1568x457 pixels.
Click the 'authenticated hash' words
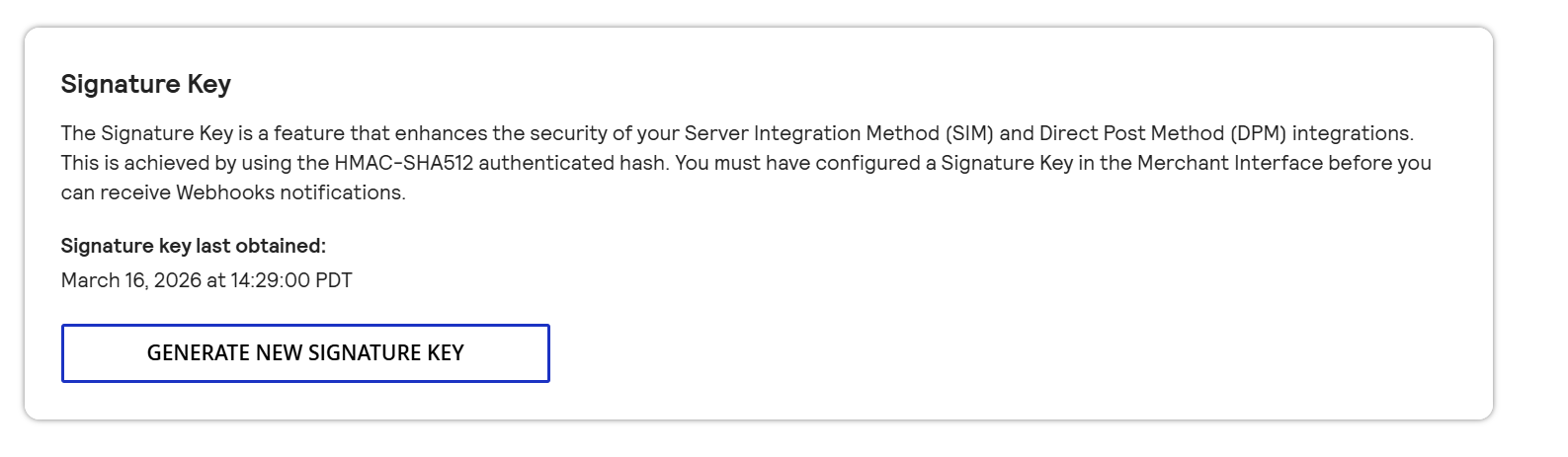click(572, 163)
